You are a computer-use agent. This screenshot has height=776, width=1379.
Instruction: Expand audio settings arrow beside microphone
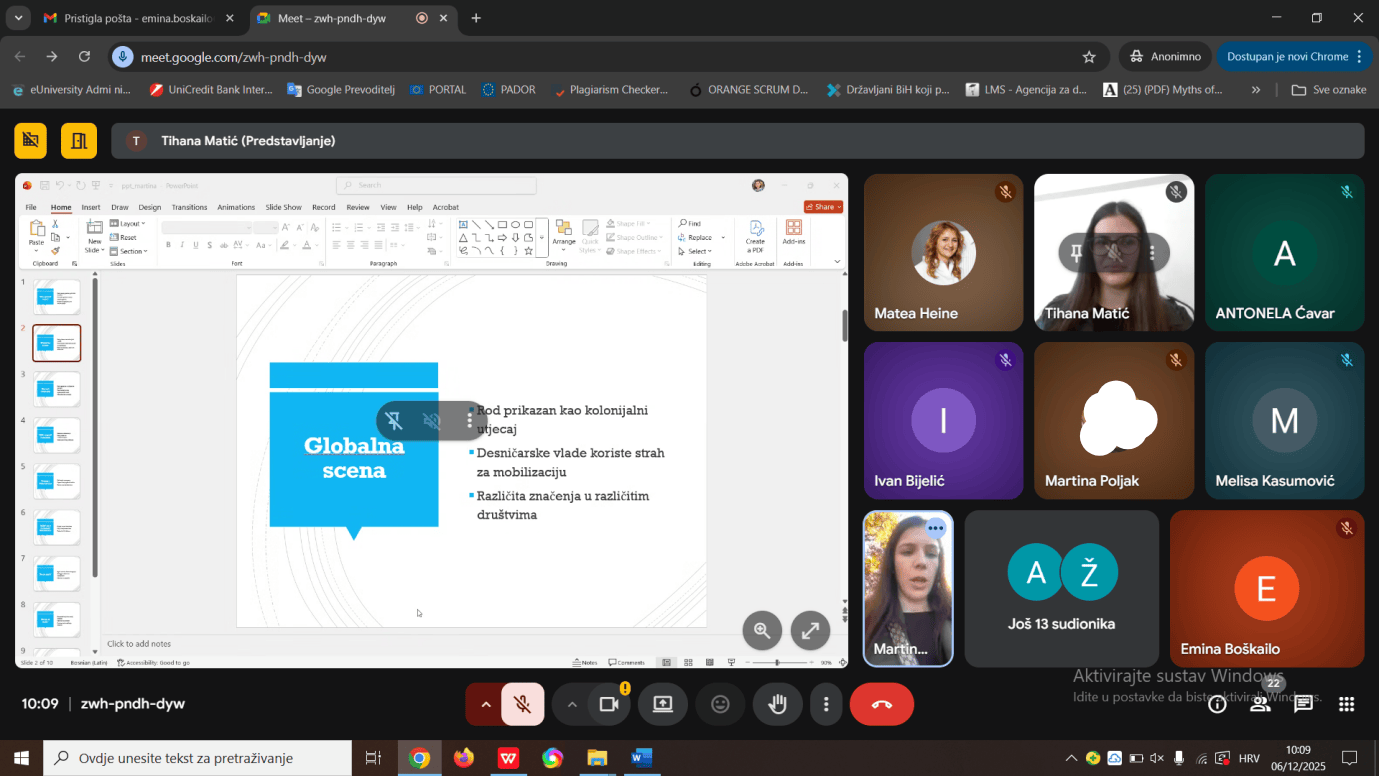(486, 704)
